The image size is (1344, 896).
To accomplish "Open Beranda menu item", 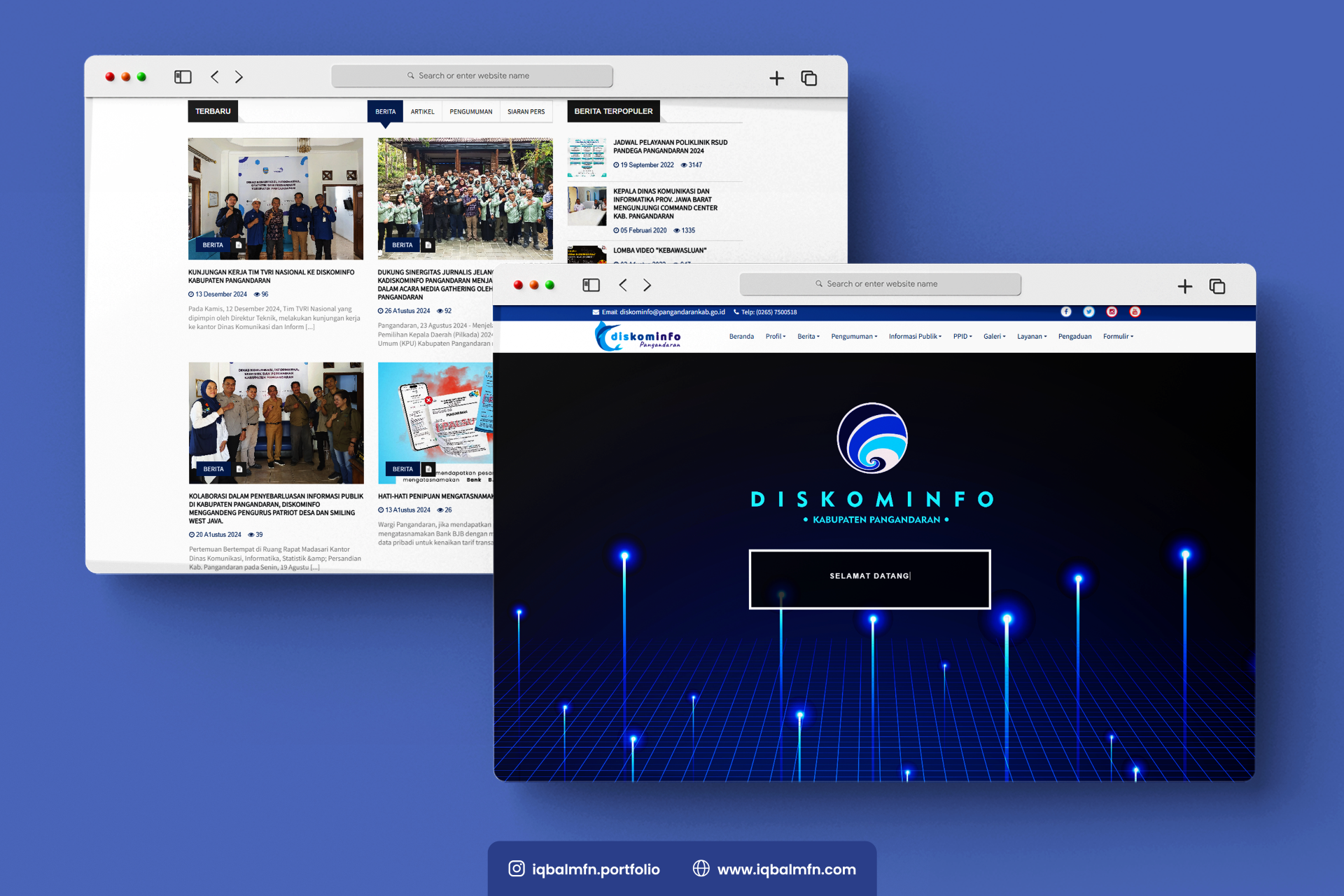I will coord(741,337).
